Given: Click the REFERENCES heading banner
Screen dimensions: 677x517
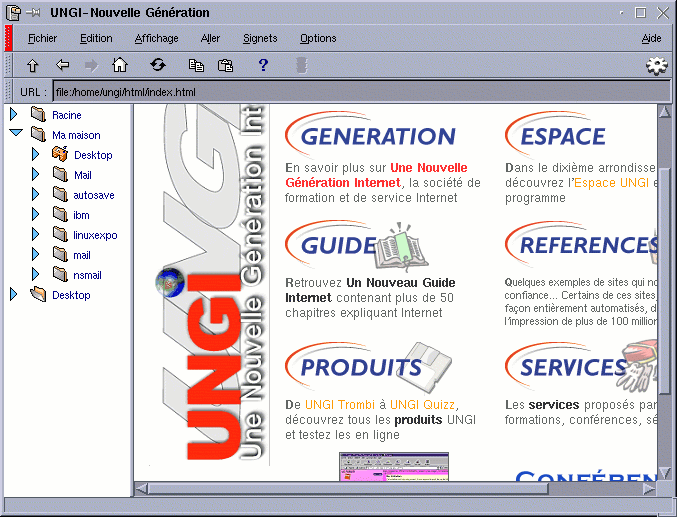Looking at the screenshot, I should click(581, 244).
